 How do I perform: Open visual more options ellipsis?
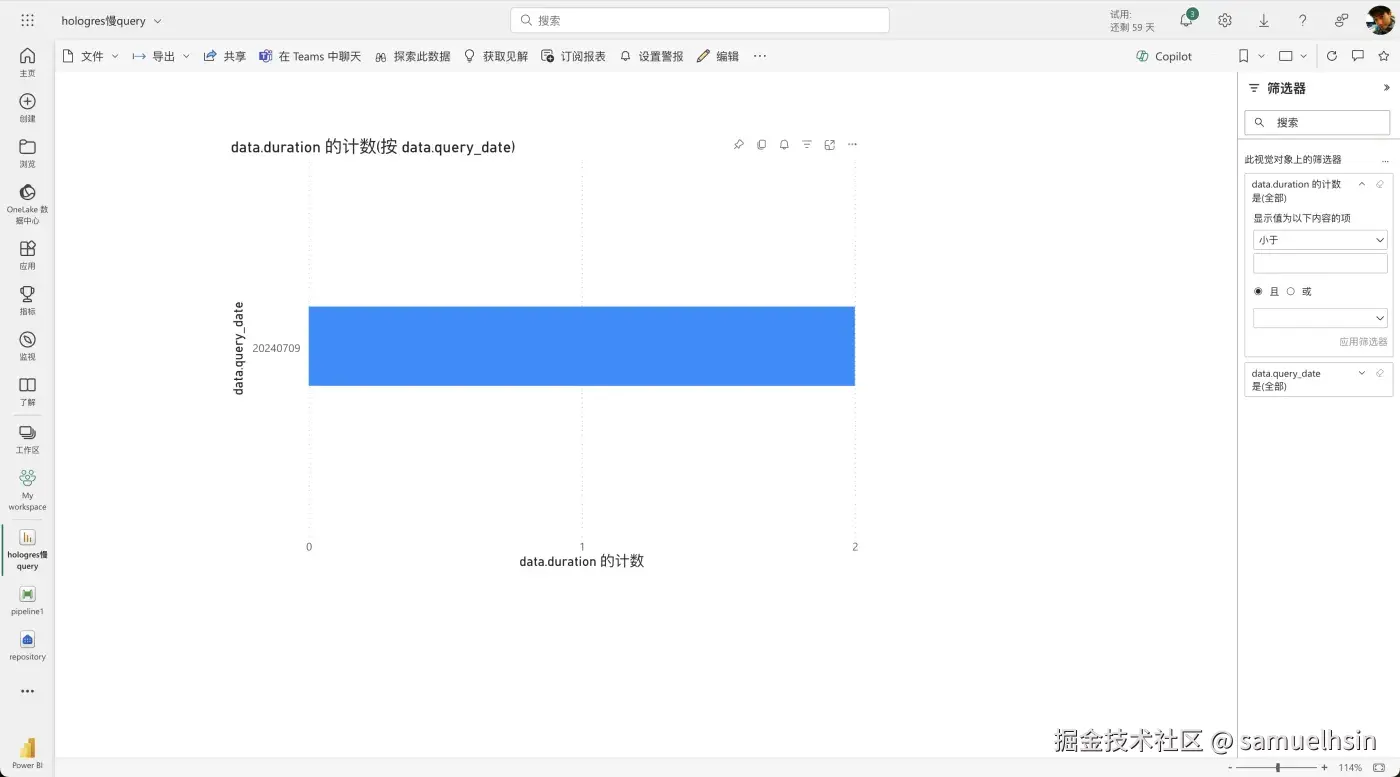tap(852, 145)
